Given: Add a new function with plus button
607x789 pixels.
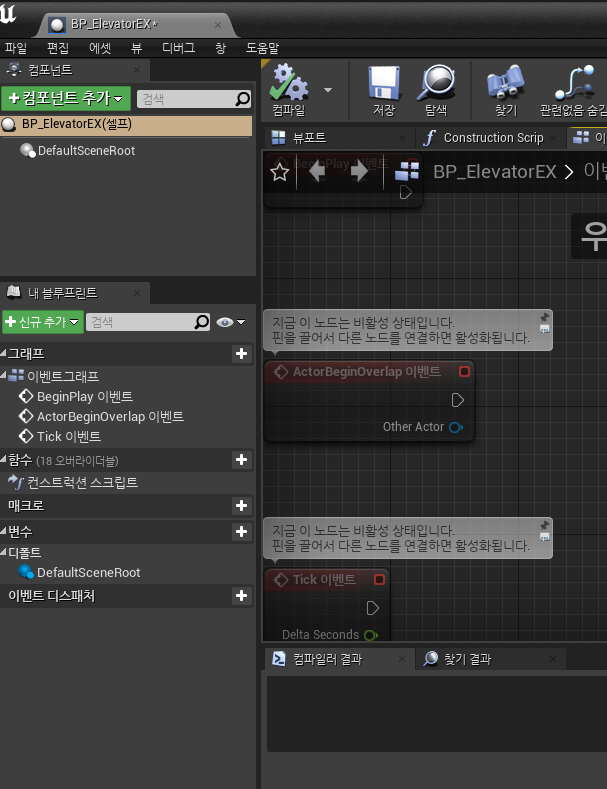Looking at the screenshot, I should [242, 459].
